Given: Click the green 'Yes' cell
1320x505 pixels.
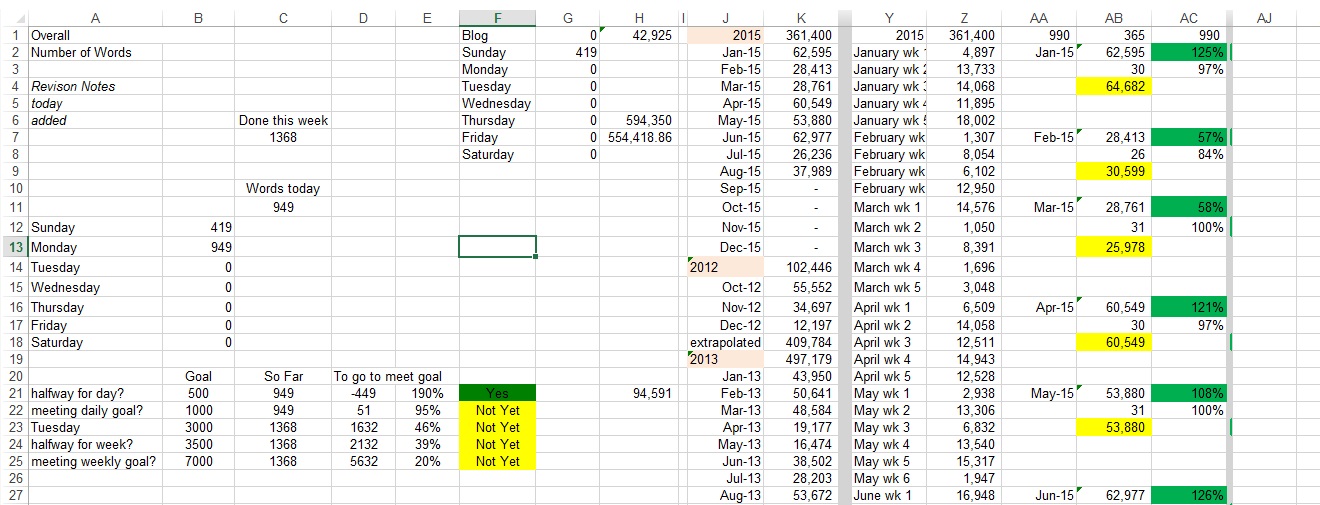Looking at the screenshot, I should [497, 393].
